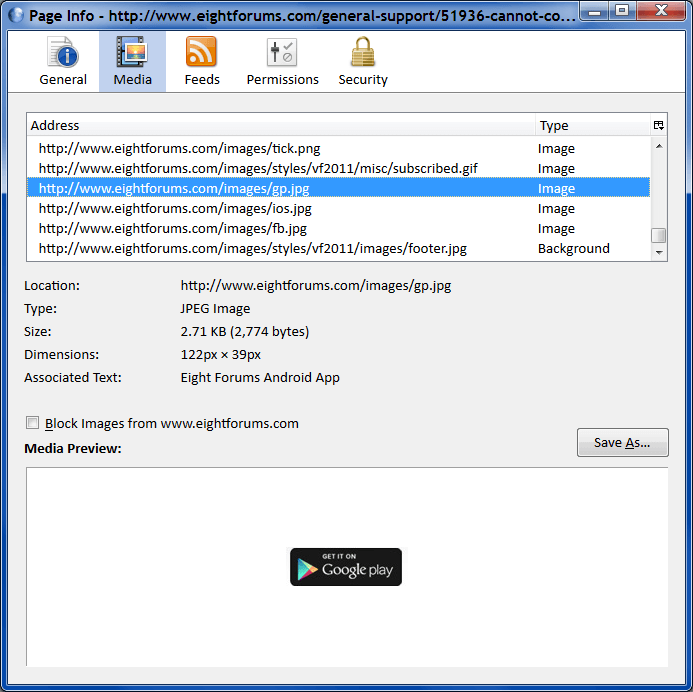The width and height of the screenshot is (693, 692).
Task: Click the column picker icon in list header
Action: pyautogui.click(x=659, y=125)
